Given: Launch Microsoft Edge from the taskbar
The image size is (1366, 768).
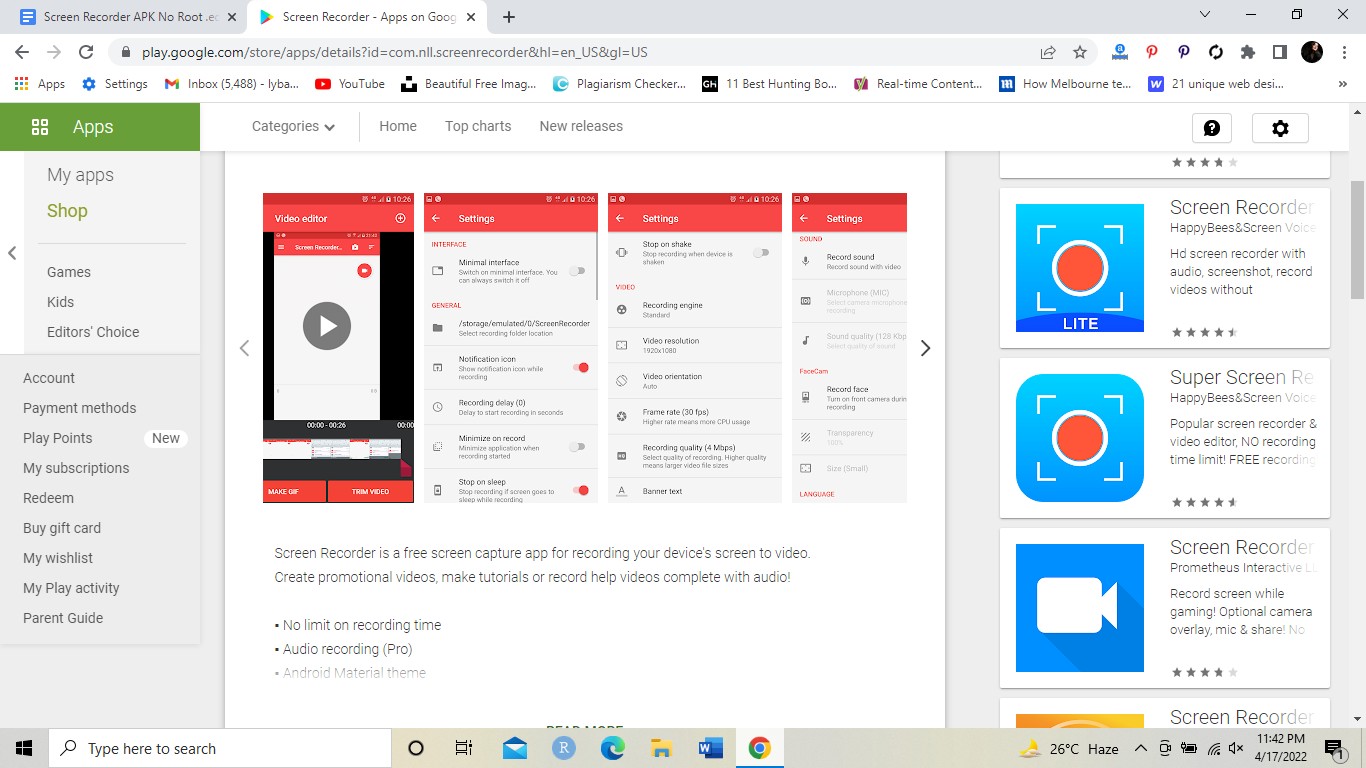Looking at the screenshot, I should point(612,748).
